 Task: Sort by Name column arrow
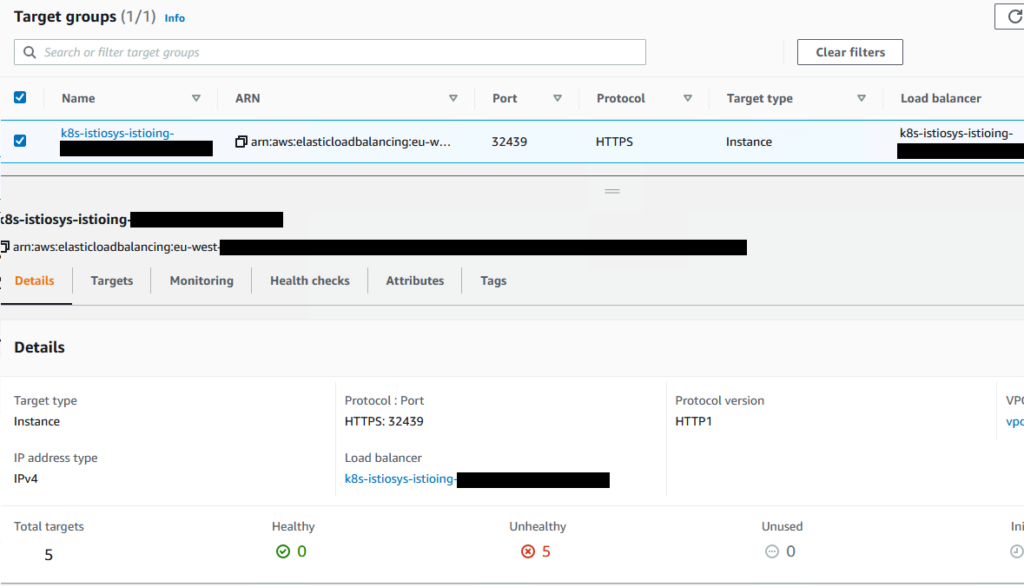coord(196,98)
